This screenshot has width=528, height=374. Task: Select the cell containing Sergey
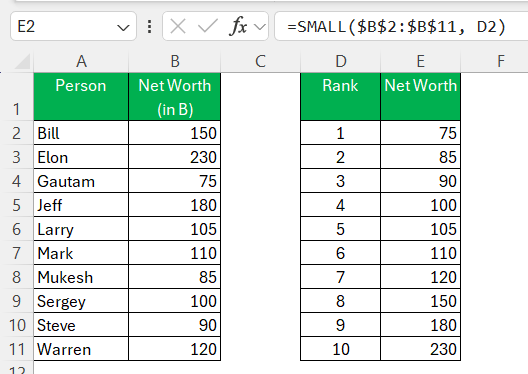tap(81, 301)
